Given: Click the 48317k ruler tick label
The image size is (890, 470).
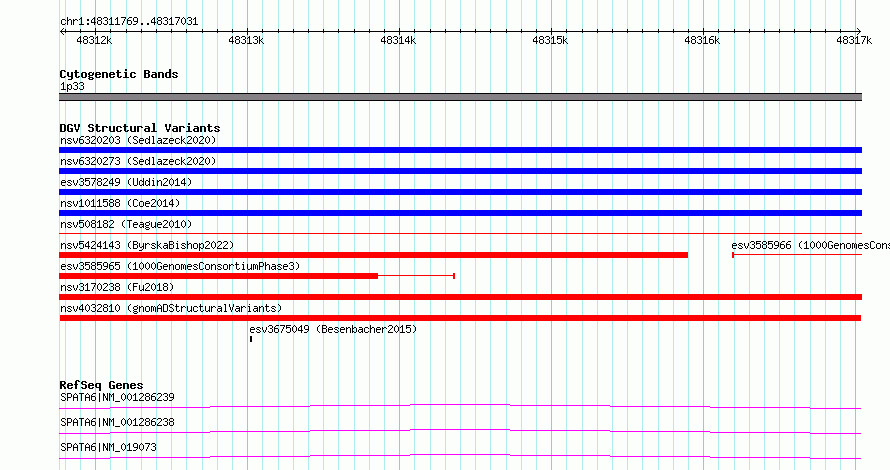Looking at the screenshot, I should 854,40.
